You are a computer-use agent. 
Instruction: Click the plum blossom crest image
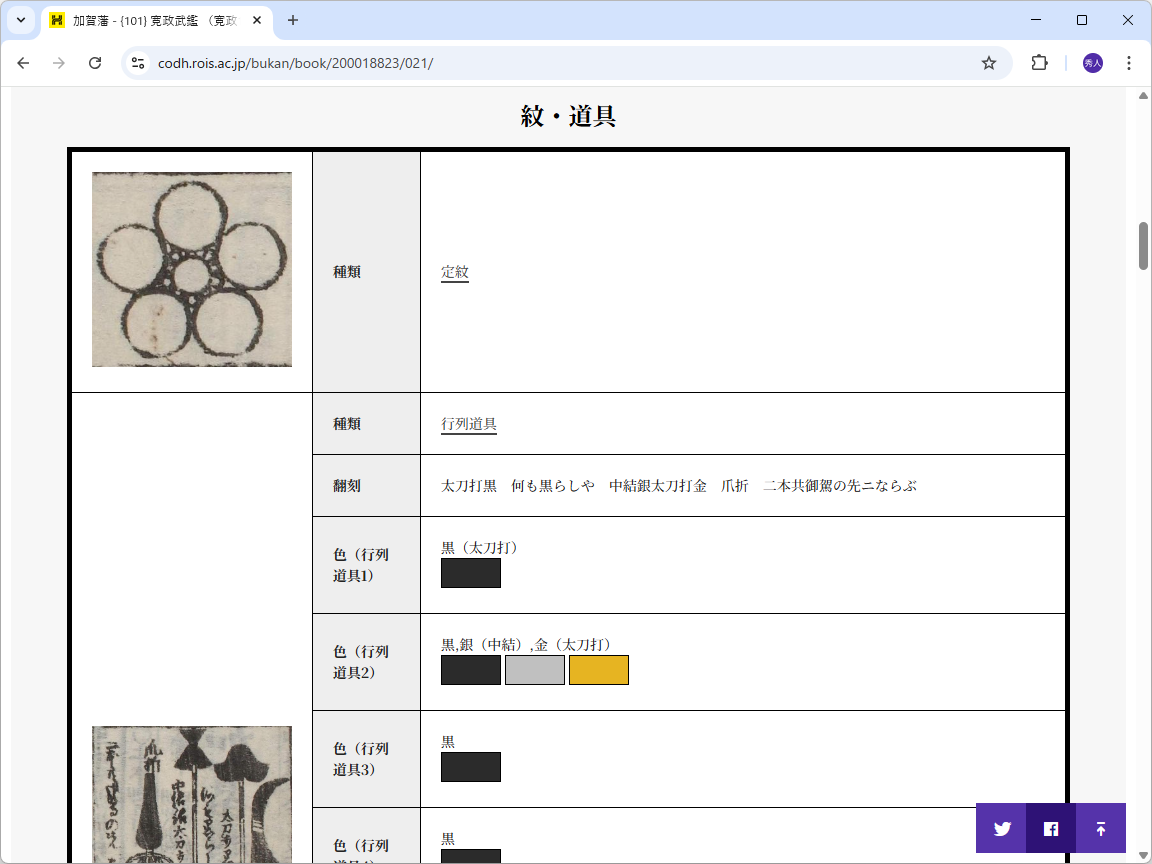coord(191,269)
